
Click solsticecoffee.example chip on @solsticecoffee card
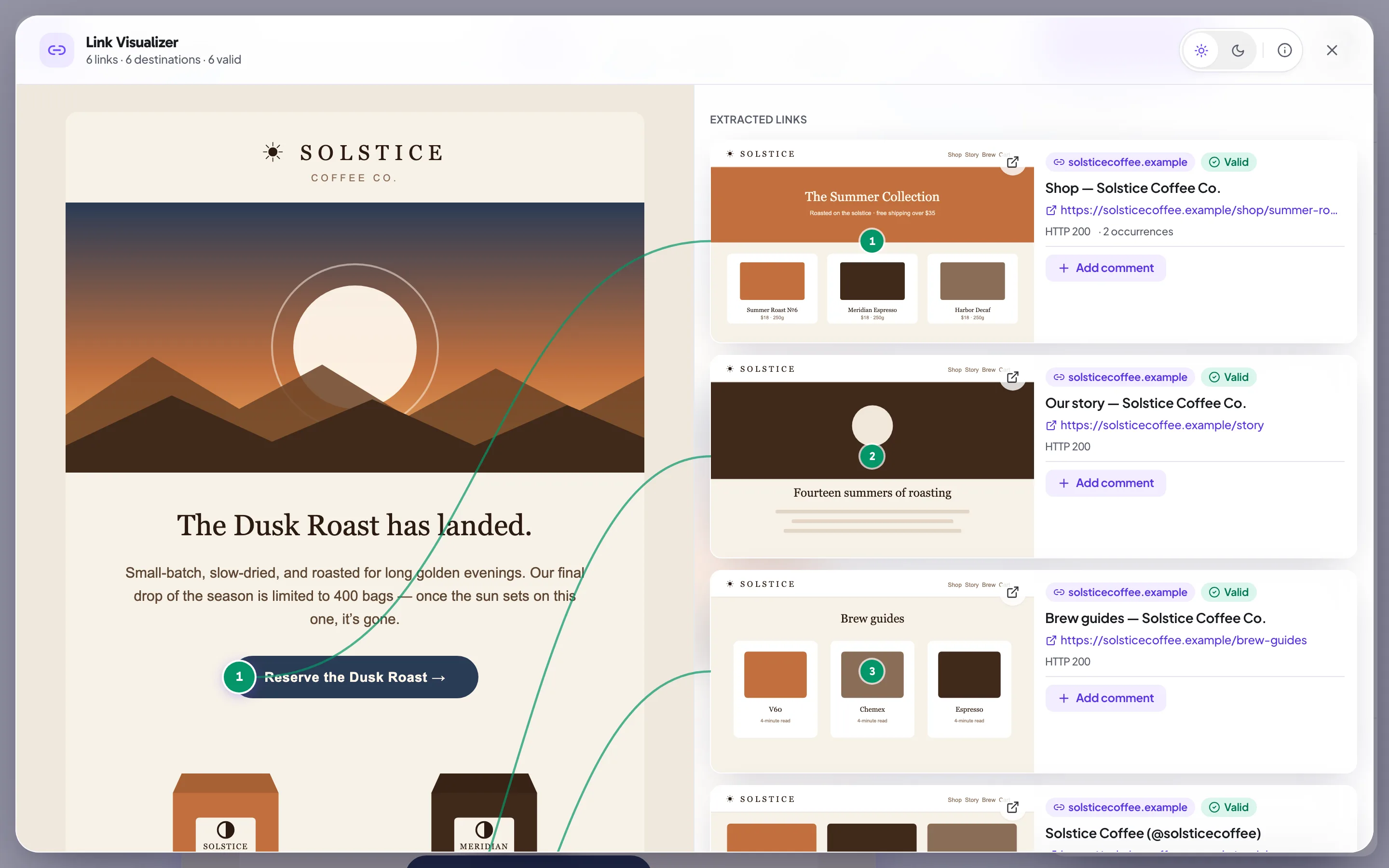pos(1120,807)
